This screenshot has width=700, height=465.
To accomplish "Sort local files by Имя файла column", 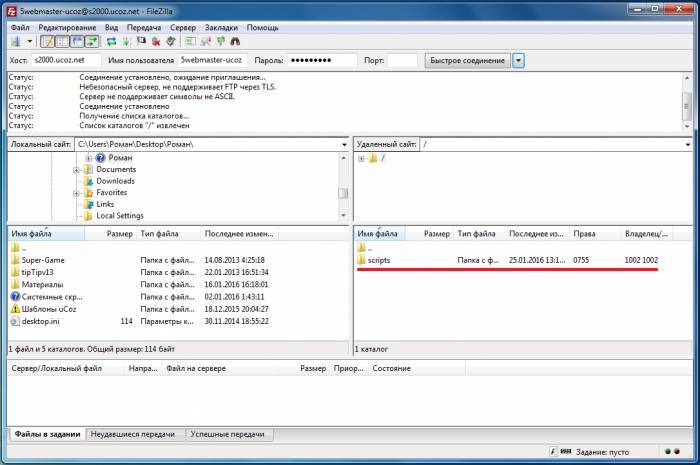I will pos(46,233).
